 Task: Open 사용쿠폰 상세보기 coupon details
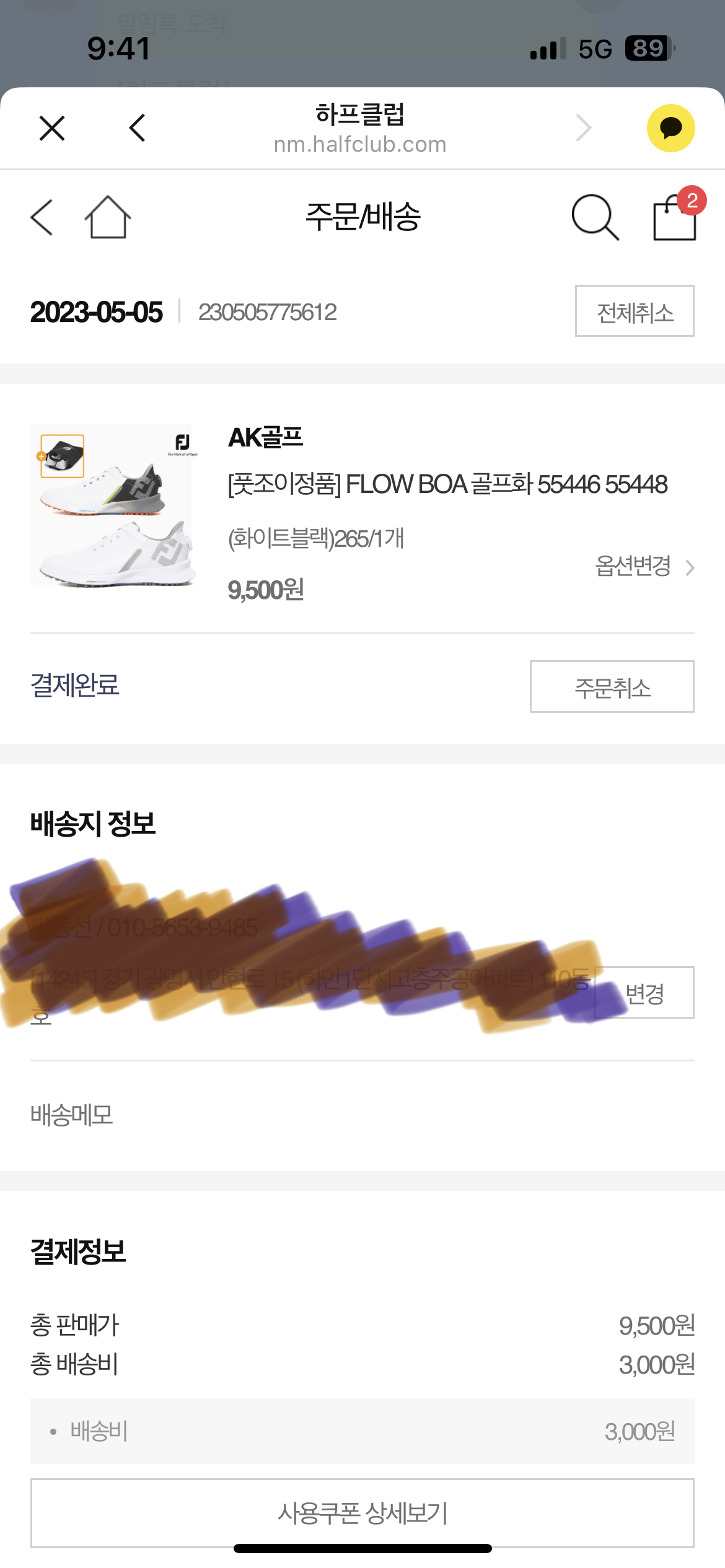[362, 1513]
